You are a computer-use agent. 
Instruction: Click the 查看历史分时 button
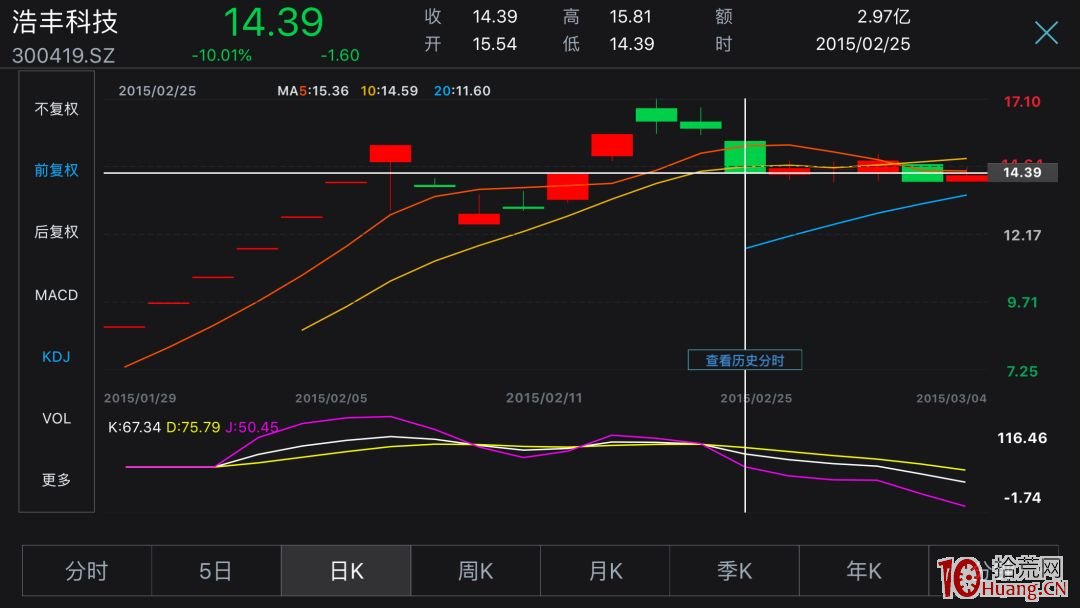point(745,360)
